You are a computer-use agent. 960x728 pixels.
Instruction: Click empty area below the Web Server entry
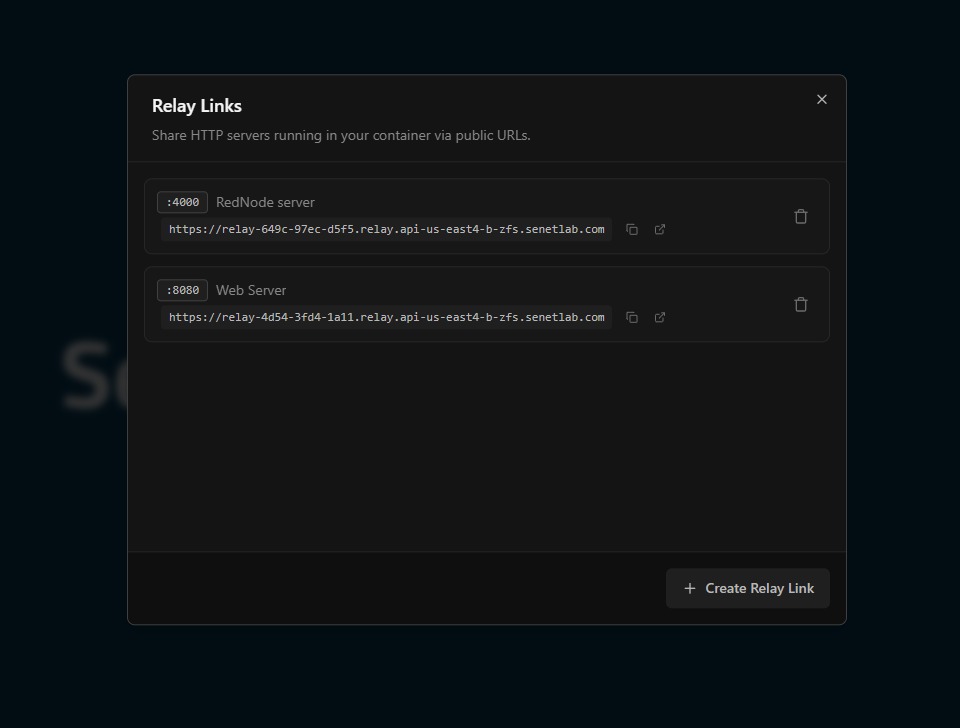coord(486,445)
